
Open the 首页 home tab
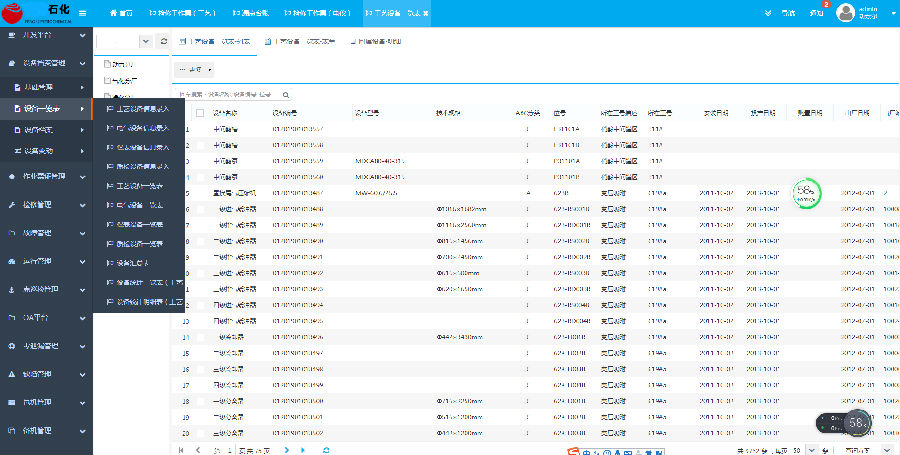(x=121, y=13)
